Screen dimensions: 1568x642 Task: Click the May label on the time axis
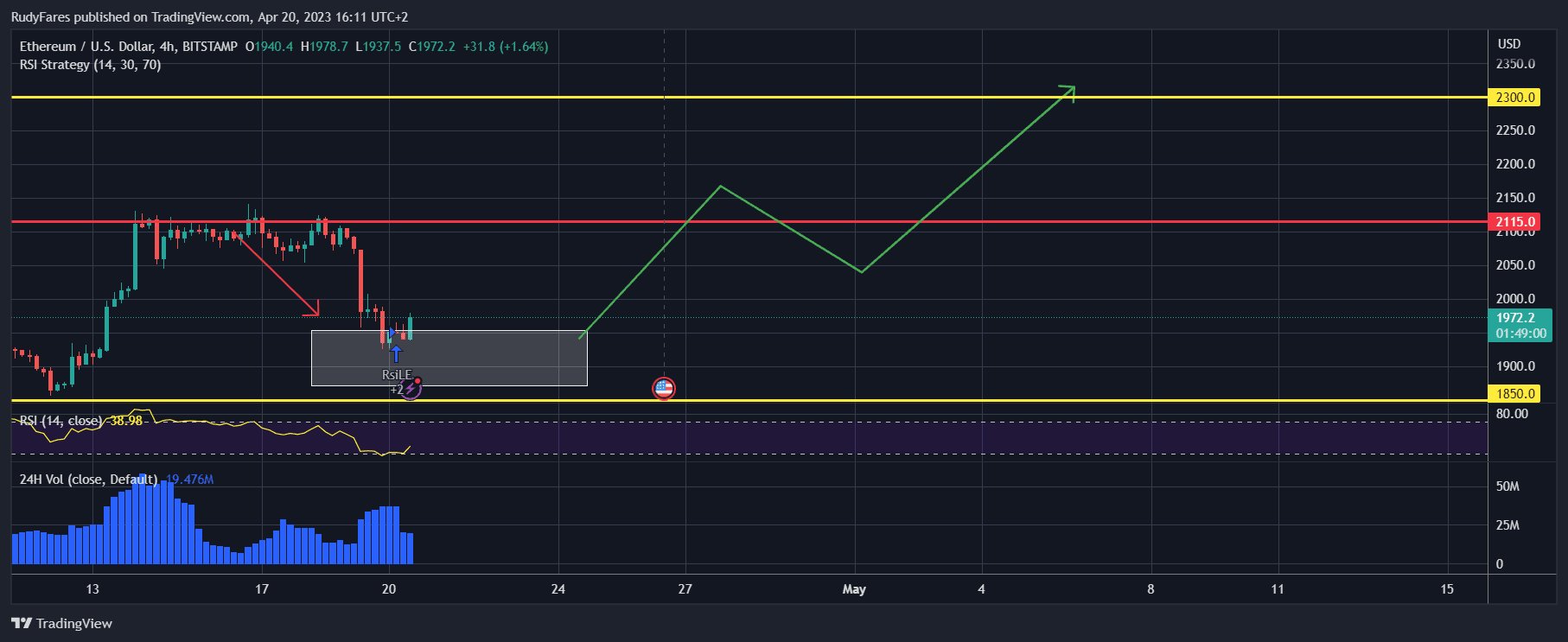pyautogui.click(x=854, y=589)
